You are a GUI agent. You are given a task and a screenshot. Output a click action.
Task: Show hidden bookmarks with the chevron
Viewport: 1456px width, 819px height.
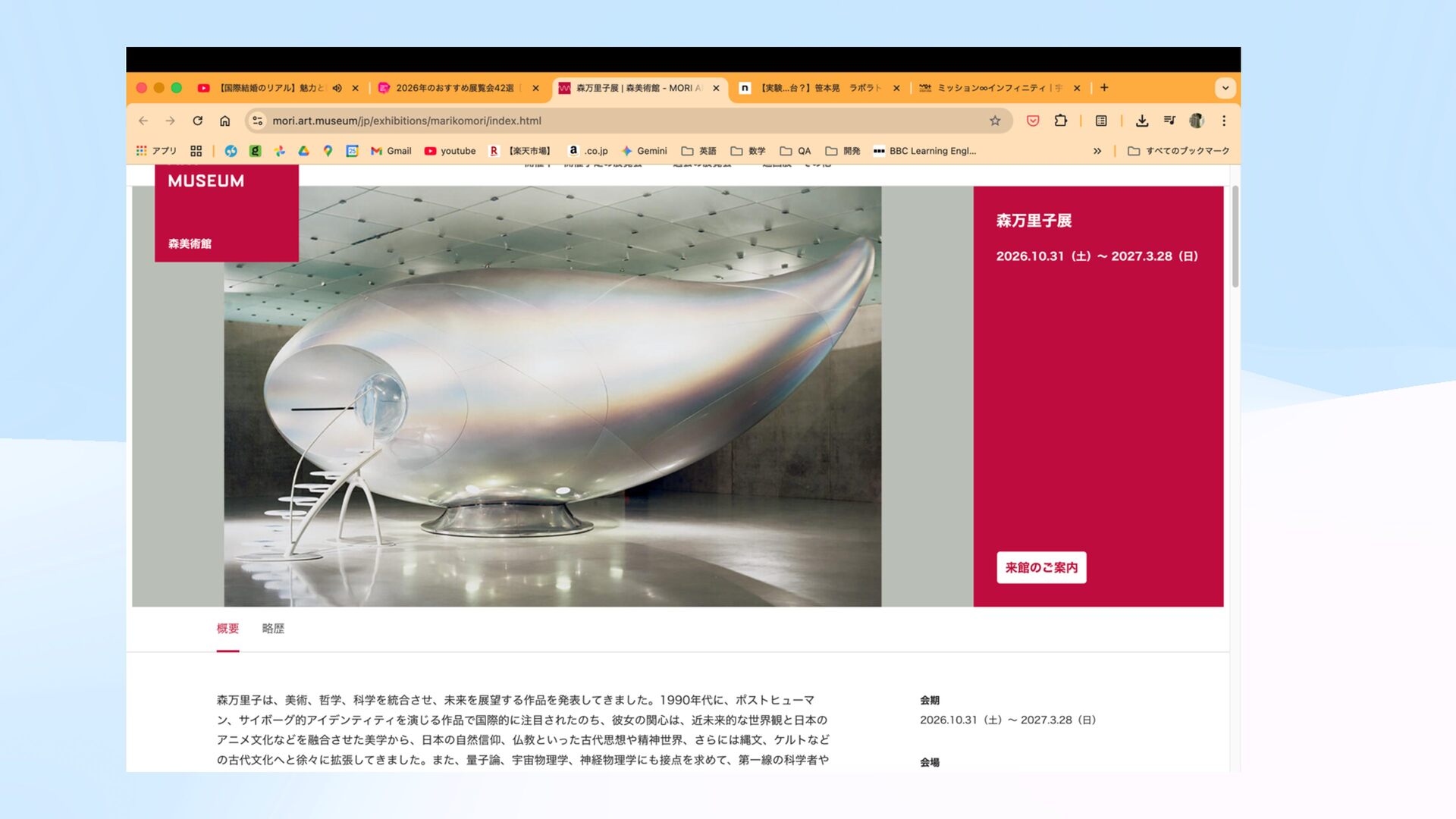[1097, 151]
